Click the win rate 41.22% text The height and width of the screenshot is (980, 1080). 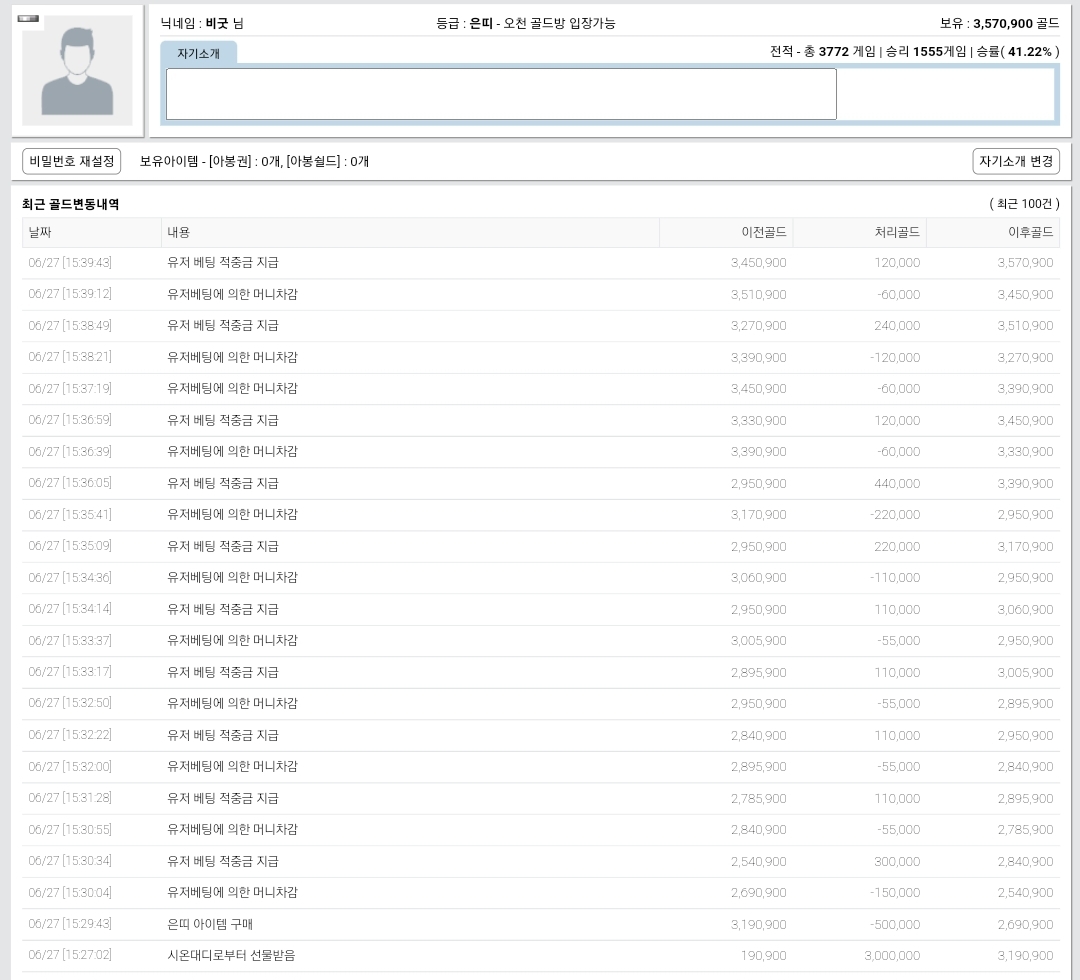(x=1030, y=52)
